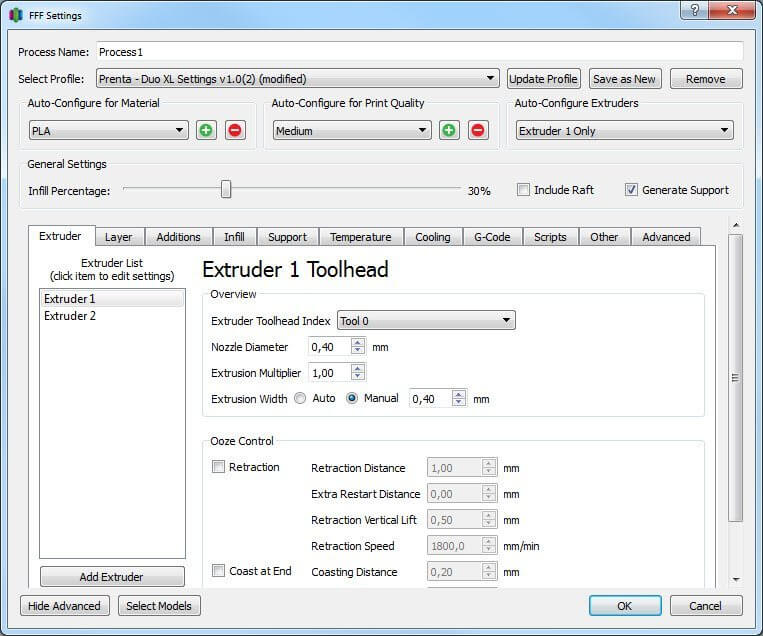Expand the Extruder Toolhead Index dropdown
Image resolution: width=763 pixels, height=636 pixels.
coord(426,321)
